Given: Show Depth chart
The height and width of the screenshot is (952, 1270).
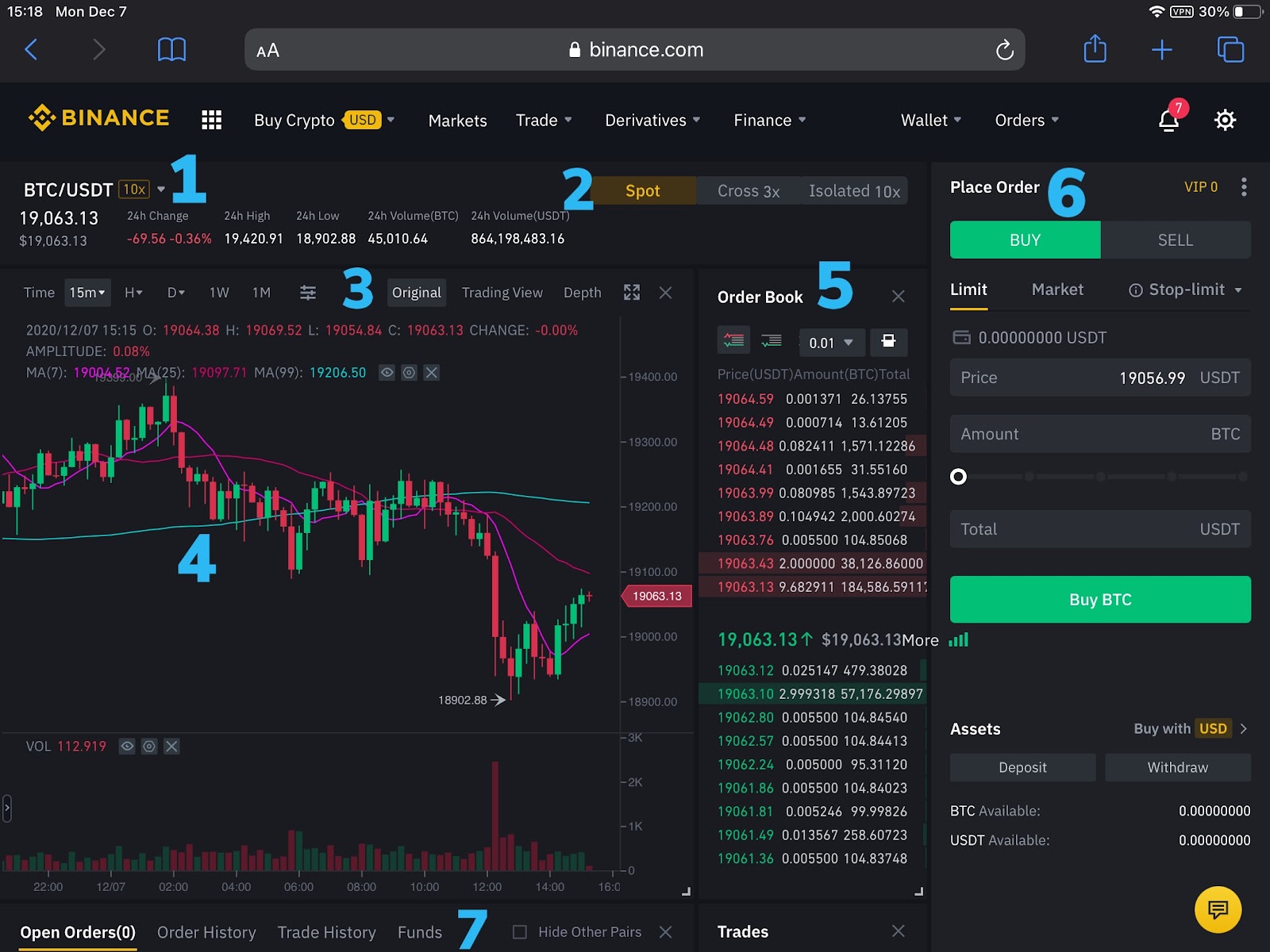Looking at the screenshot, I should [583, 293].
